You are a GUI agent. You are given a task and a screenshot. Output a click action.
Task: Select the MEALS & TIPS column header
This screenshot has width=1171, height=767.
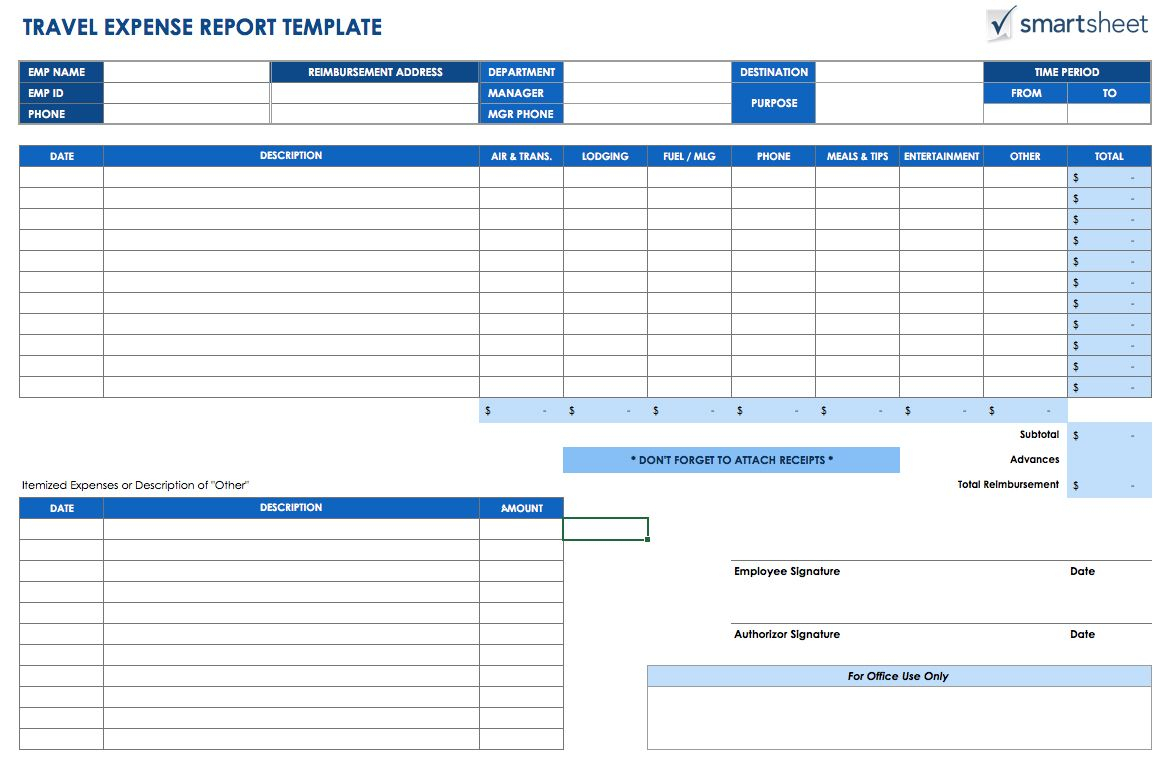[x=857, y=156]
